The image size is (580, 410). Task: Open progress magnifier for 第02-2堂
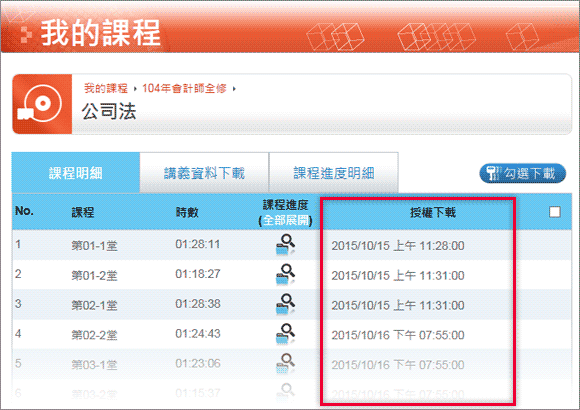[285, 334]
